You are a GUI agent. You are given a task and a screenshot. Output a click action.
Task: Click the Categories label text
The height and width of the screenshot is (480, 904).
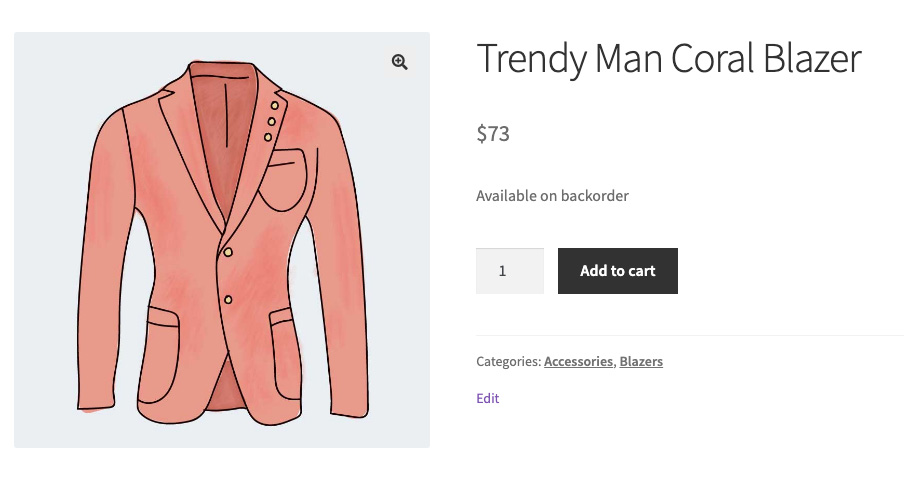pos(508,361)
